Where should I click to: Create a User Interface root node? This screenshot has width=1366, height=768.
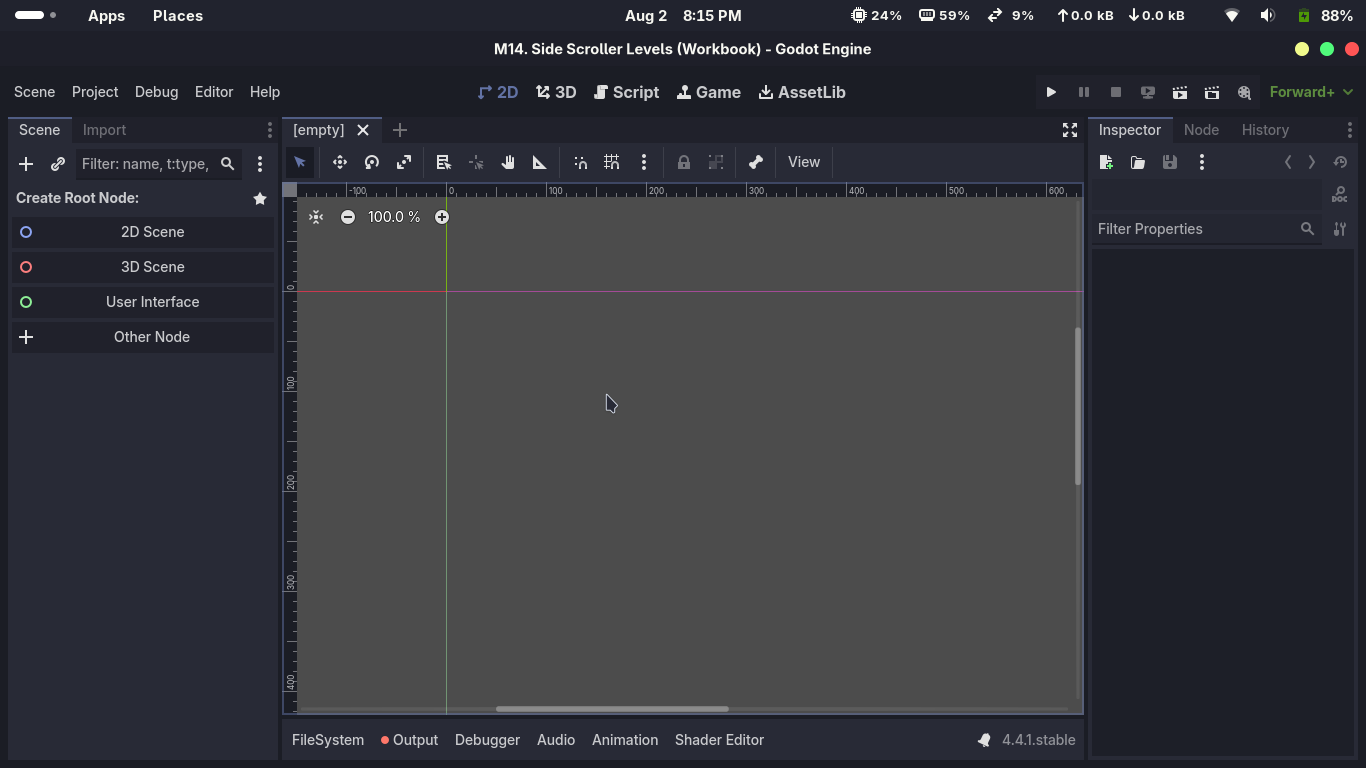click(x=142, y=302)
